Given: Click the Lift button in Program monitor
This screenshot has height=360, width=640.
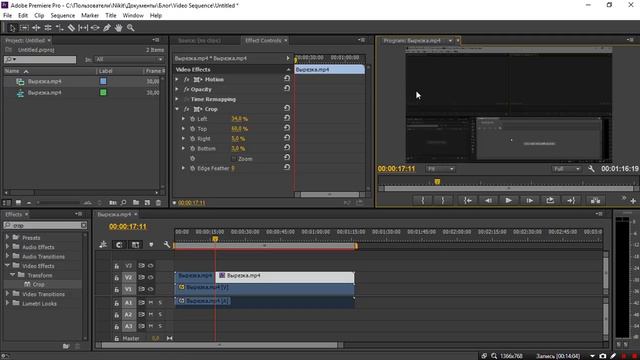Looking at the screenshot, I should tap(596, 200).
